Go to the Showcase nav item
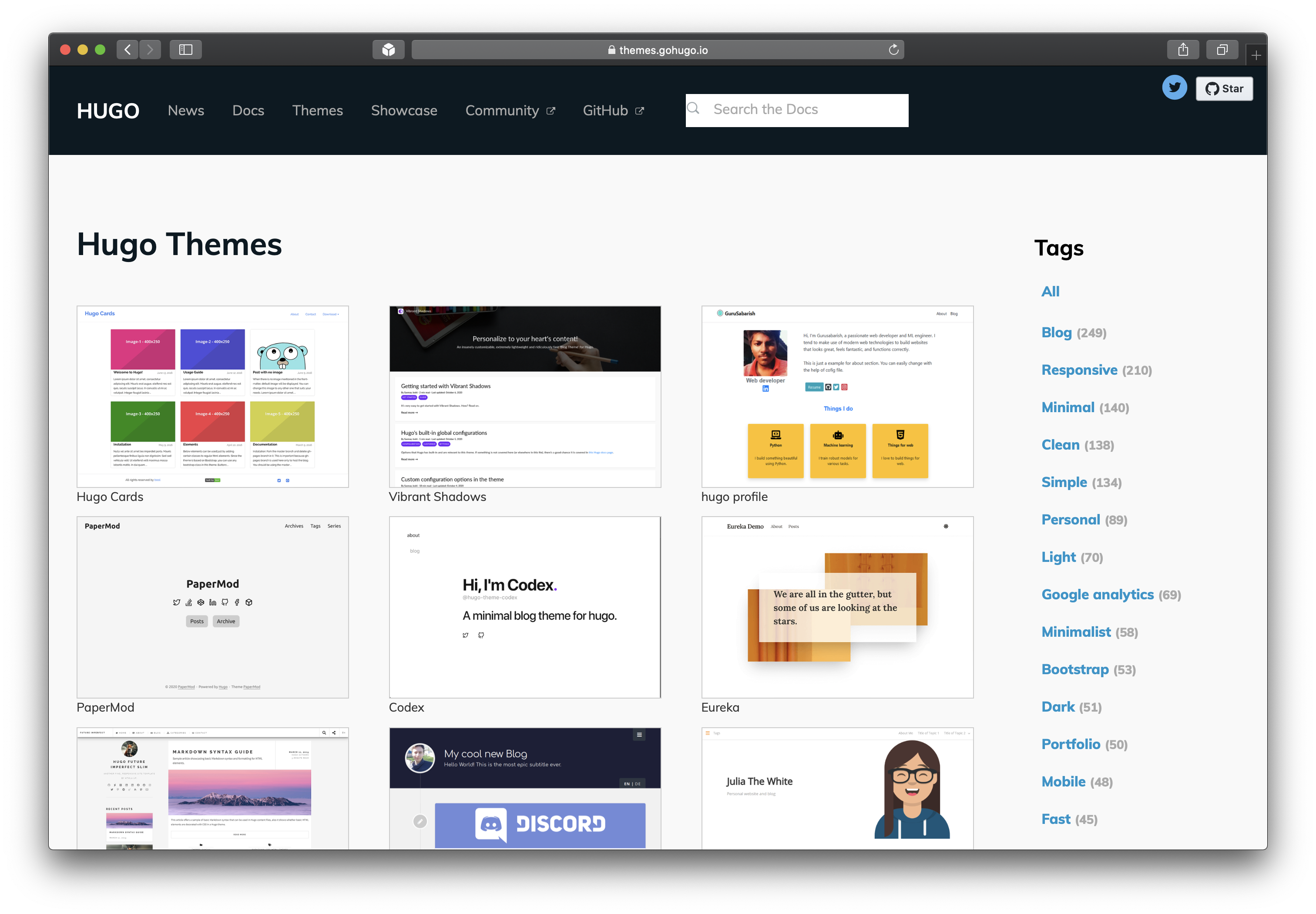Viewport: 1316px width, 914px height. [x=404, y=111]
